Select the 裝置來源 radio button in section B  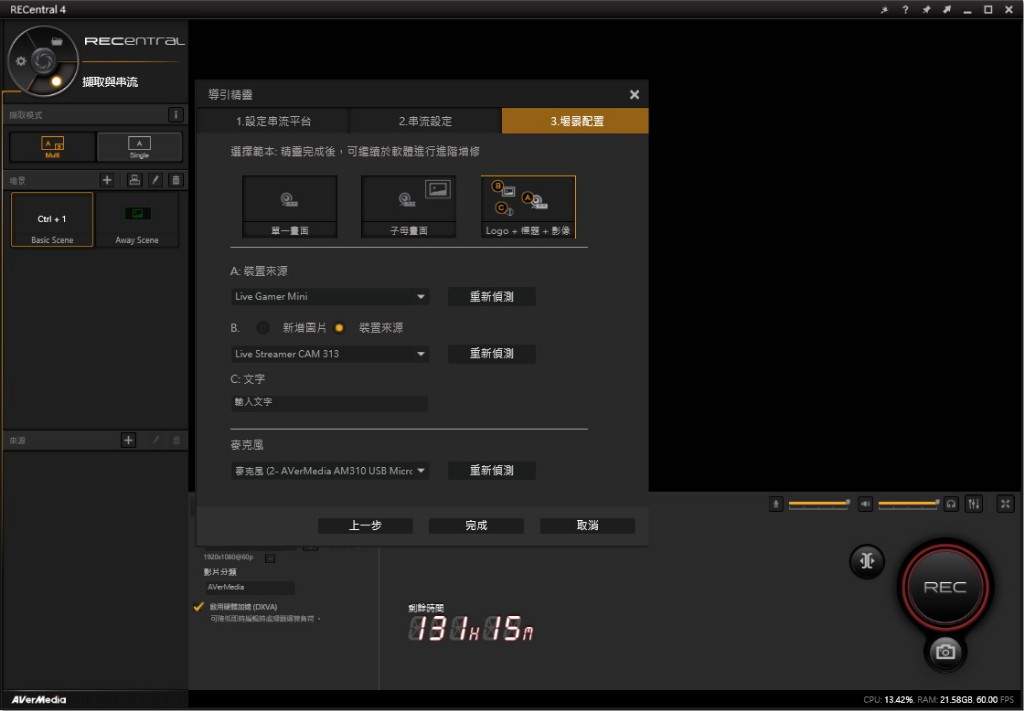tap(339, 328)
